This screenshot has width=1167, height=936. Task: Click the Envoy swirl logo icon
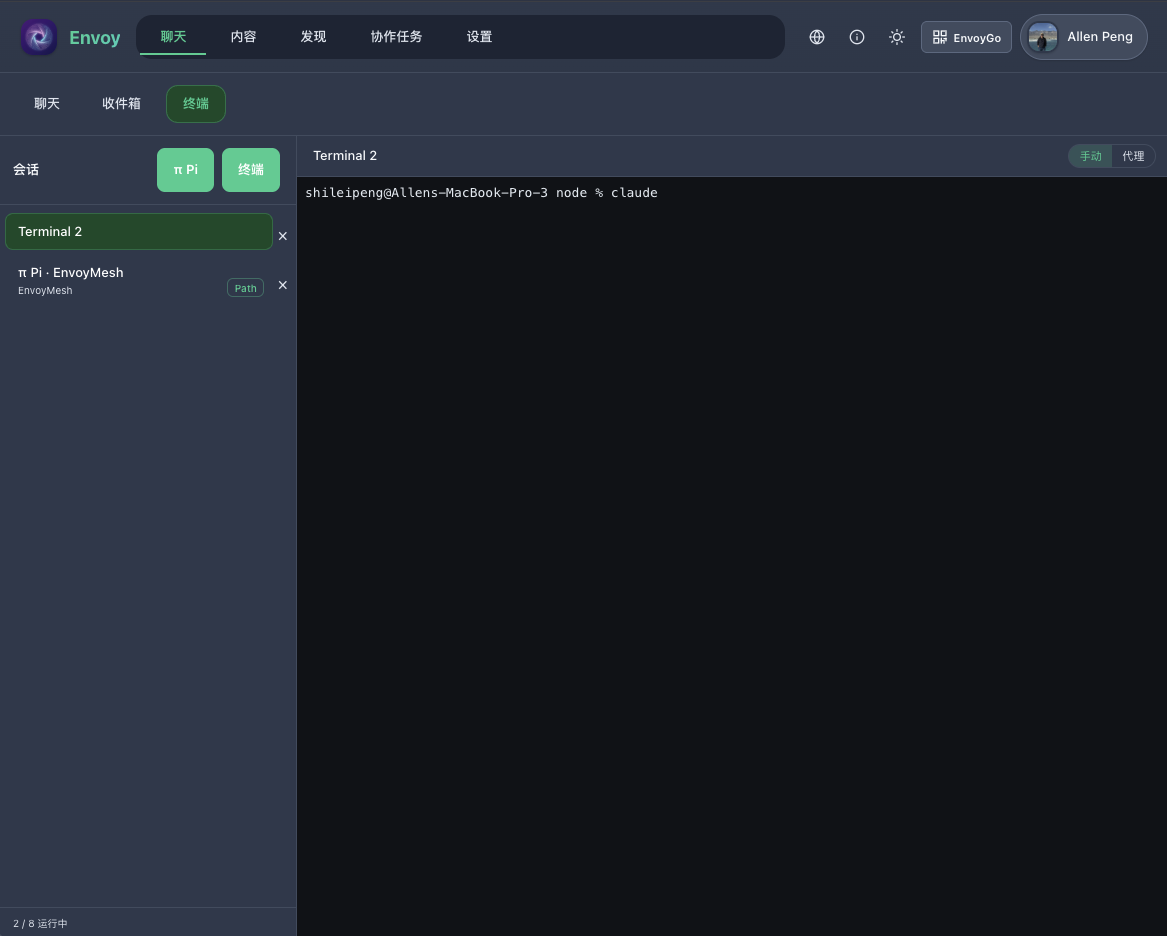[x=39, y=37]
